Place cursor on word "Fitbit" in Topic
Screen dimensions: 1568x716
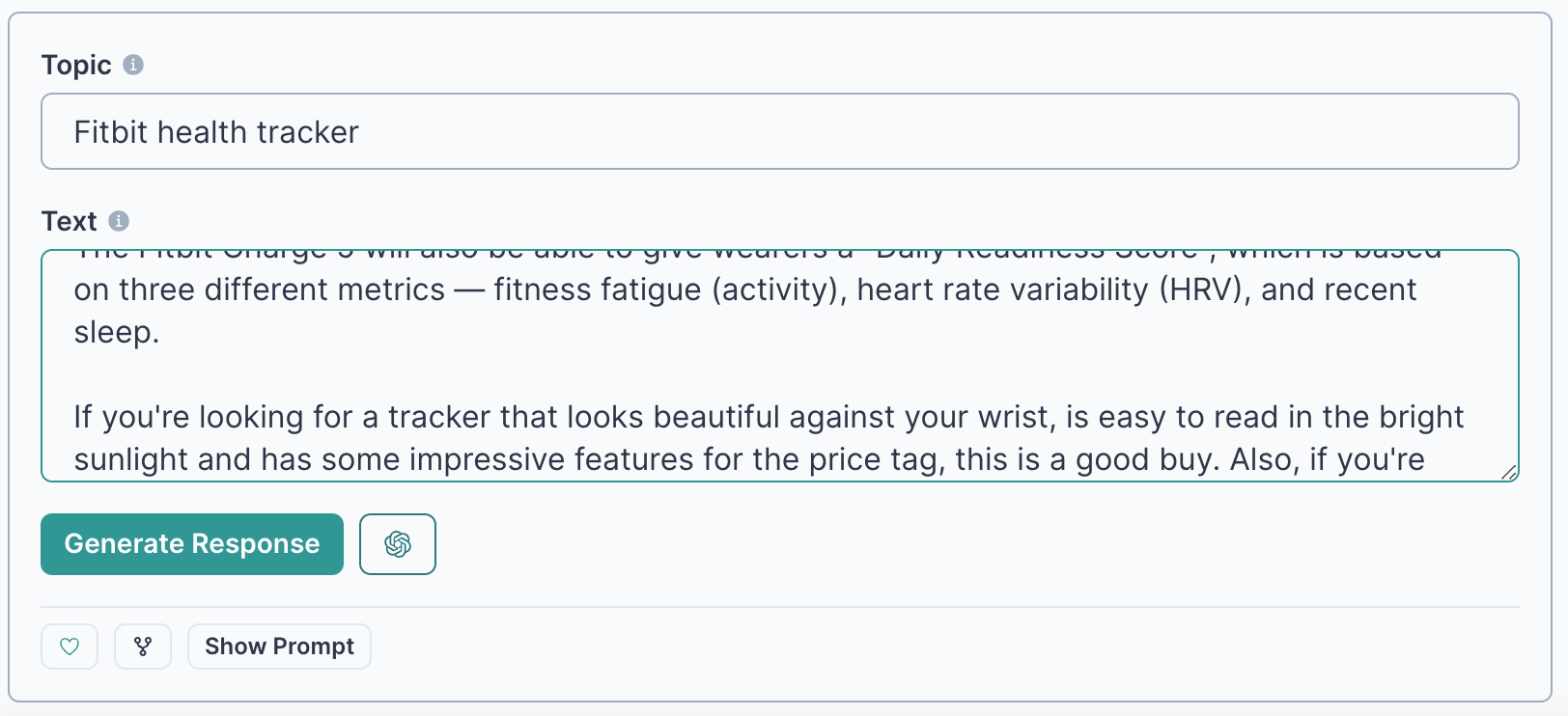pos(110,132)
